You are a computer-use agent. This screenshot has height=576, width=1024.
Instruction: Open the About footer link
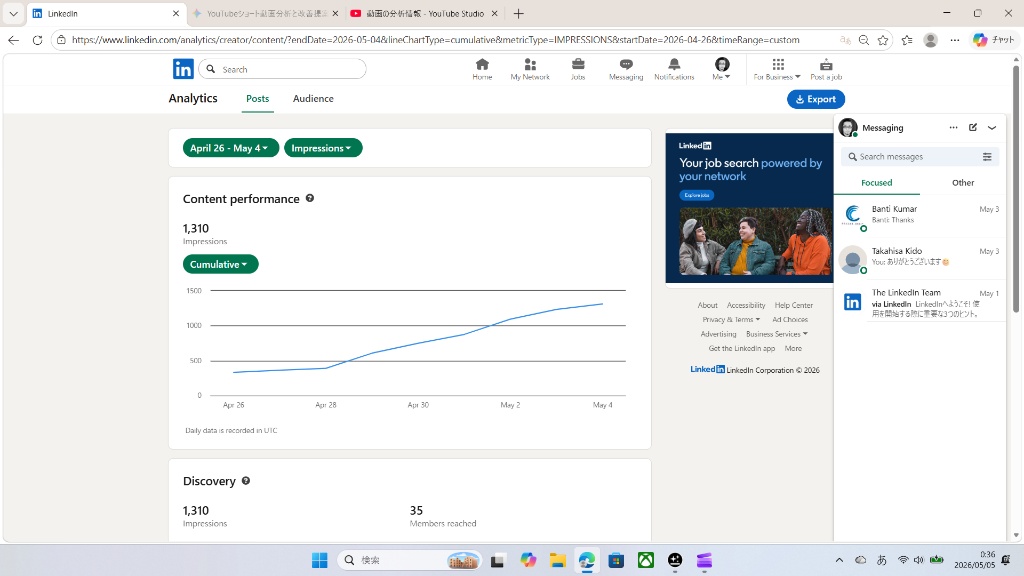click(707, 305)
